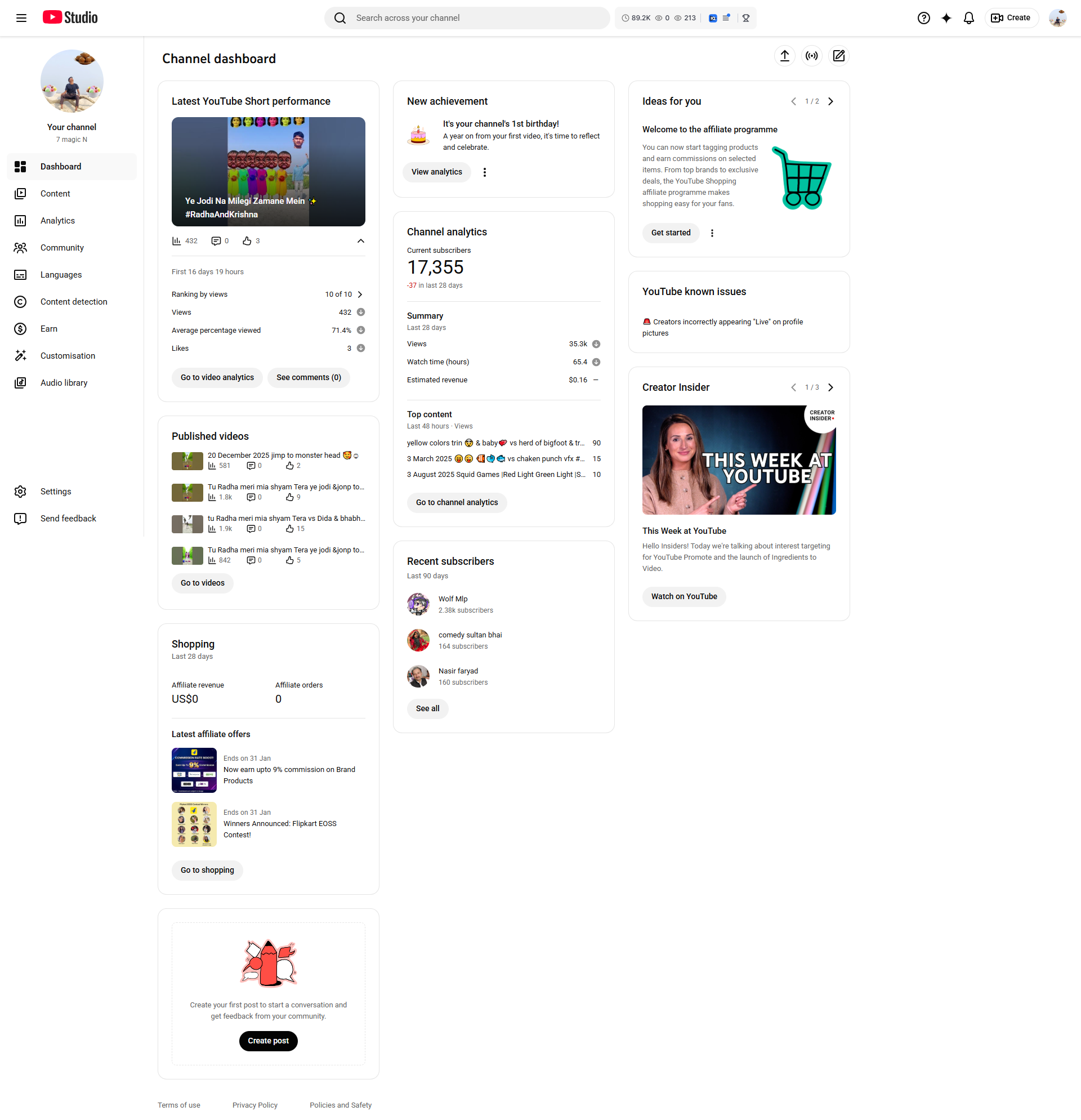
Task: Show next Creator Insider video
Action: point(831,387)
